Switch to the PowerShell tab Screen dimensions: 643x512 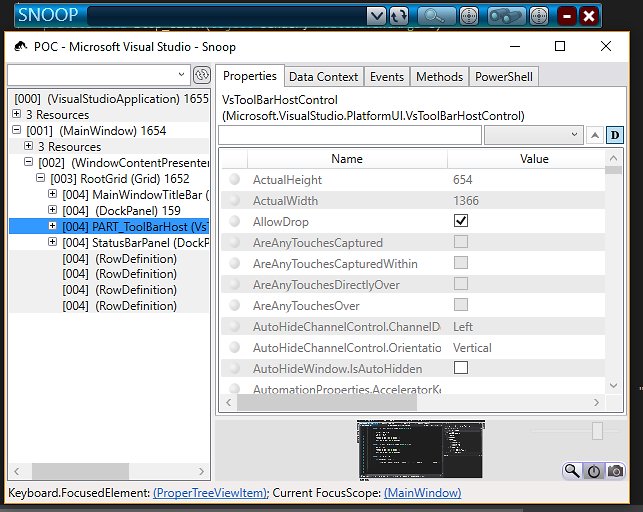[x=504, y=77]
